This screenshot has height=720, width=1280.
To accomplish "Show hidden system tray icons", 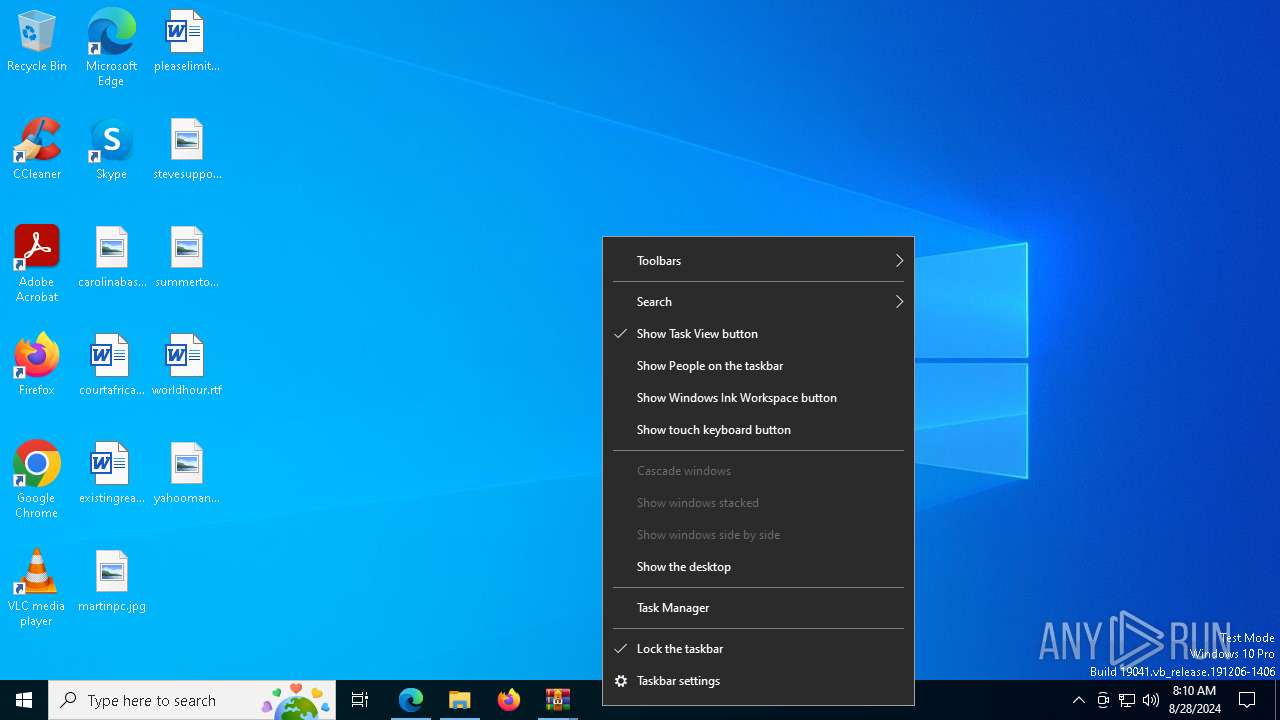I will coord(1078,700).
